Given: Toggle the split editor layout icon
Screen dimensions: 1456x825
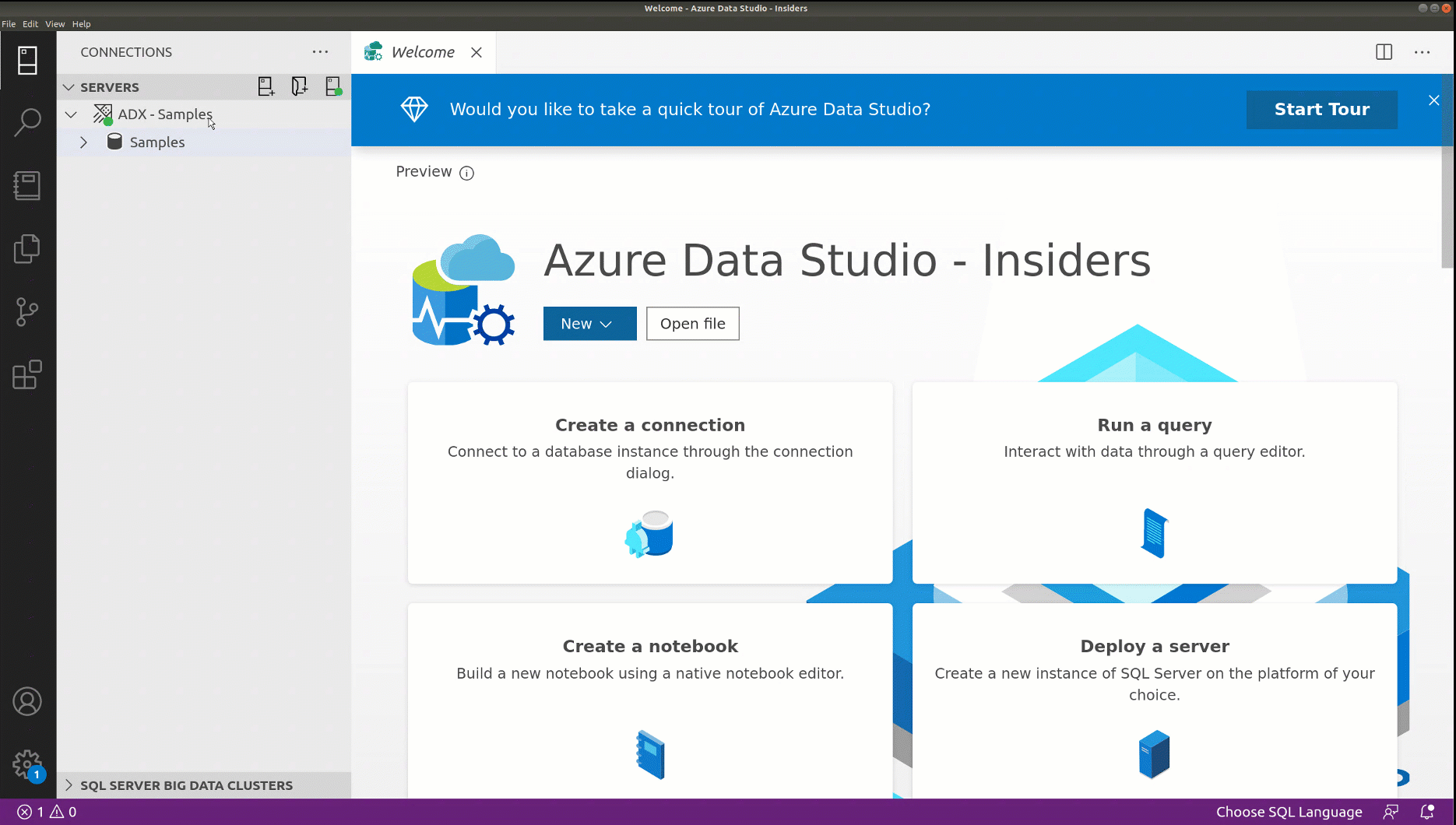Looking at the screenshot, I should click(x=1384, y=52).
